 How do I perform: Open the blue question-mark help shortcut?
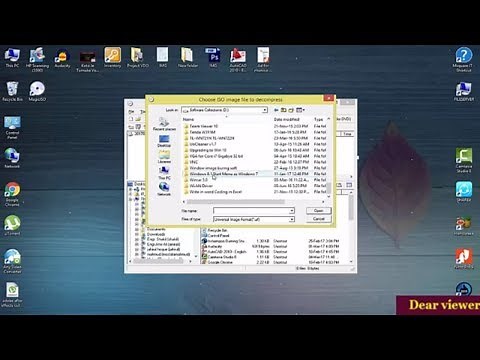[464, 59]
